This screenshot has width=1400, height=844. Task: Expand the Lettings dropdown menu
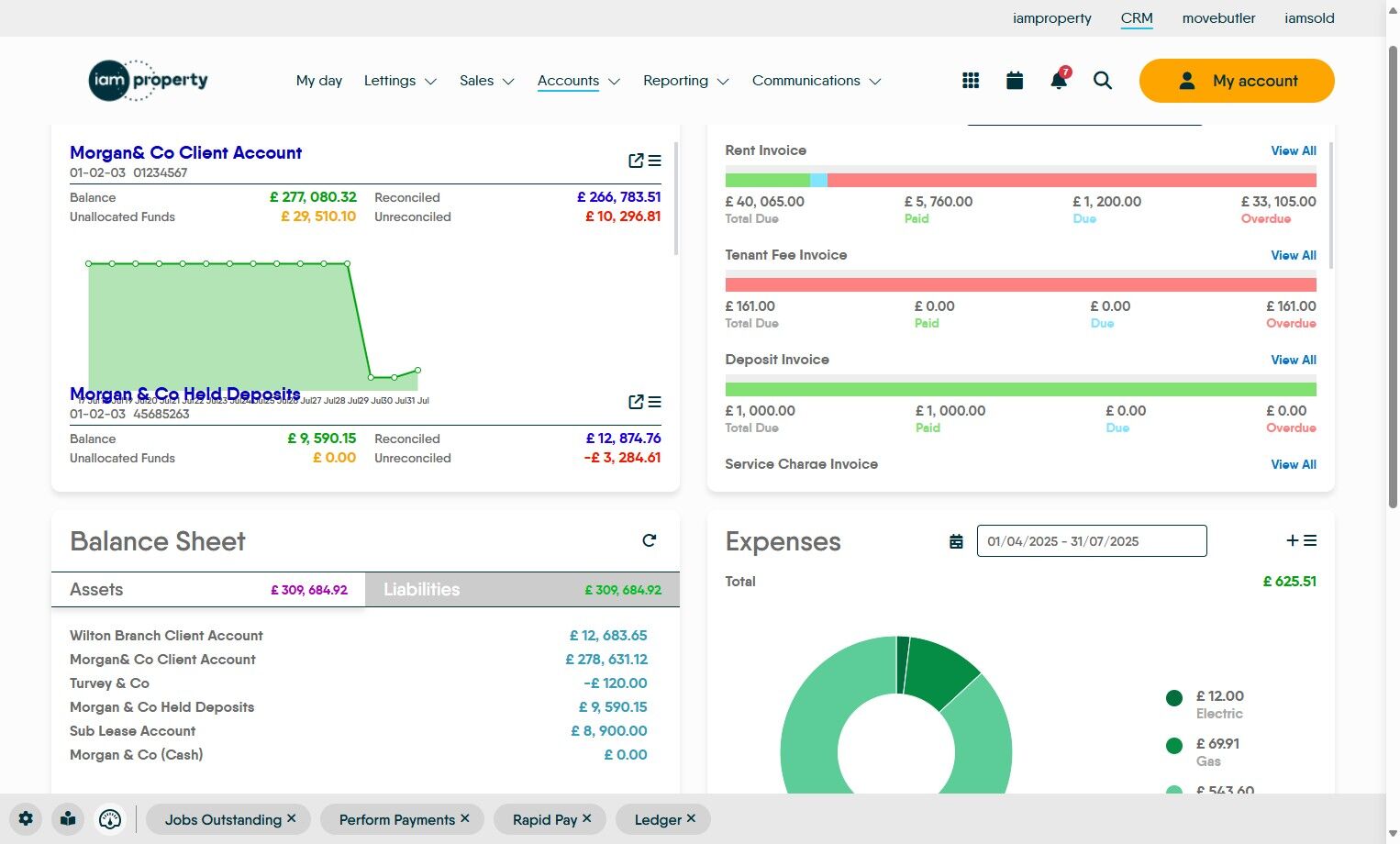click(400, 81)
